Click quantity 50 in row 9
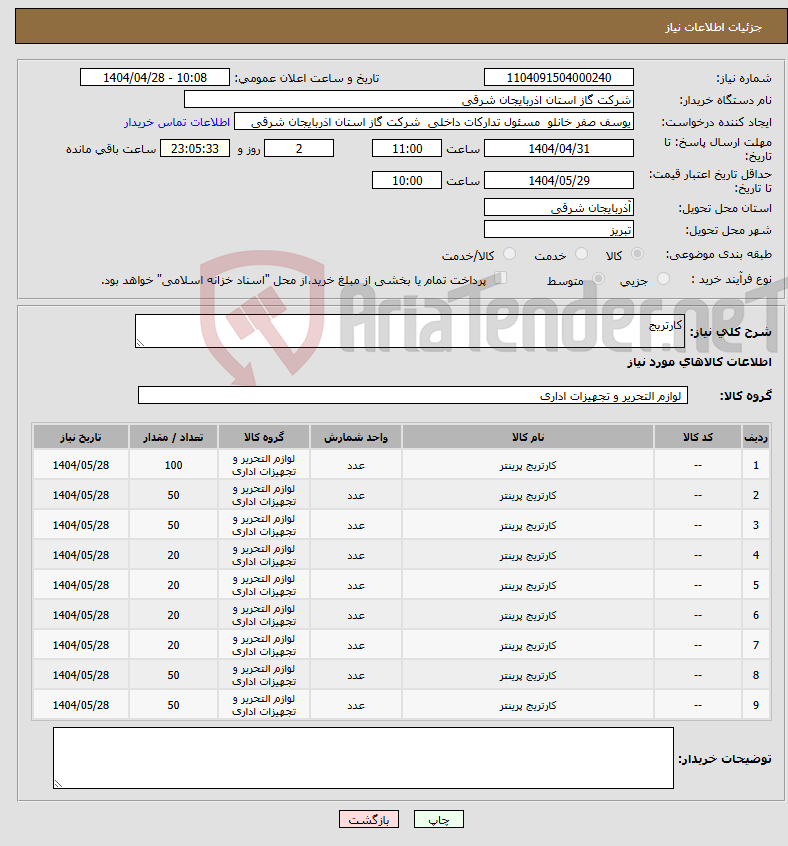Screen dimensions: 788x846 (x=173, y=705)
